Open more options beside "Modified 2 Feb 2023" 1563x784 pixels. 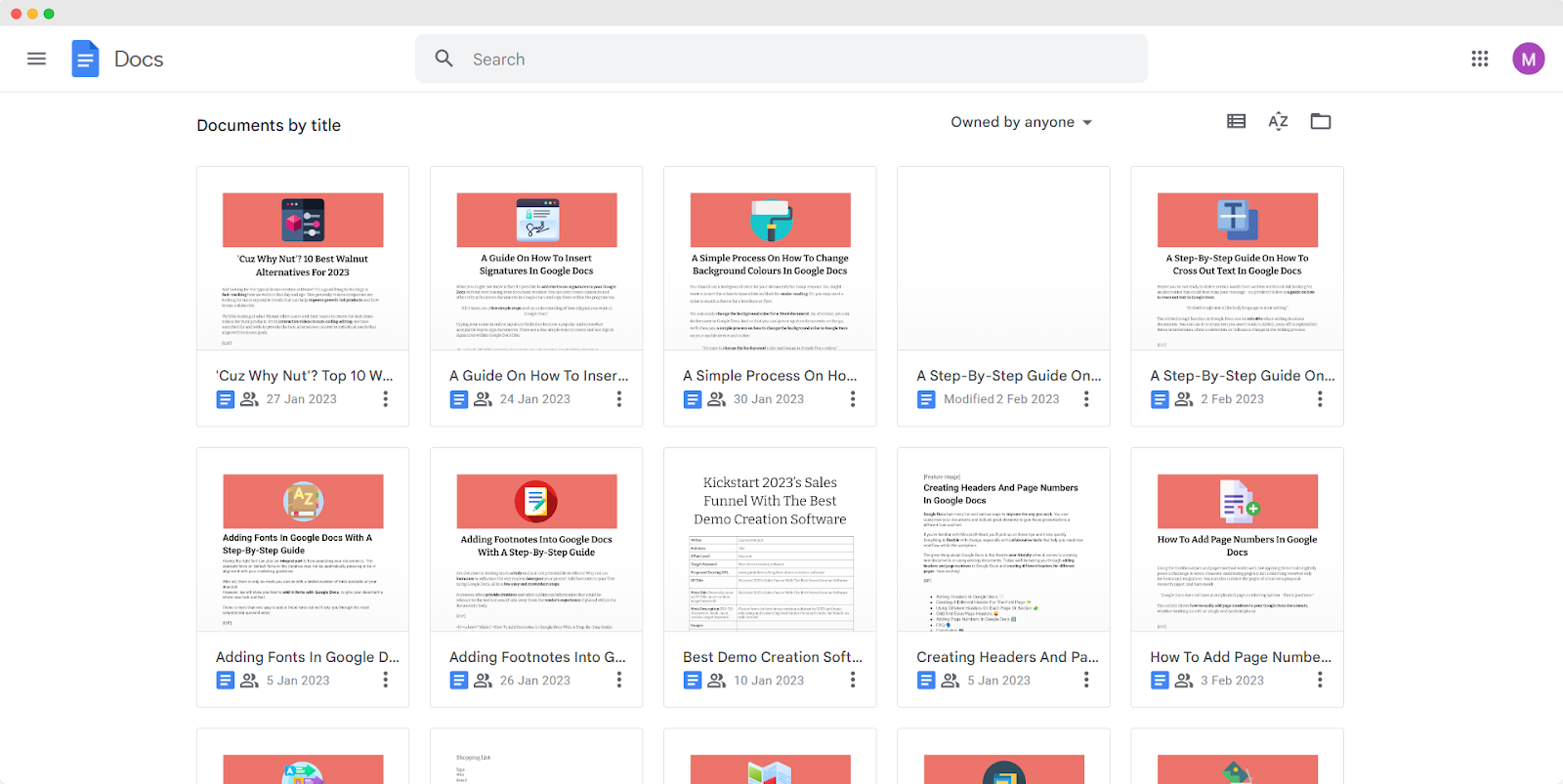(1086, 399)
